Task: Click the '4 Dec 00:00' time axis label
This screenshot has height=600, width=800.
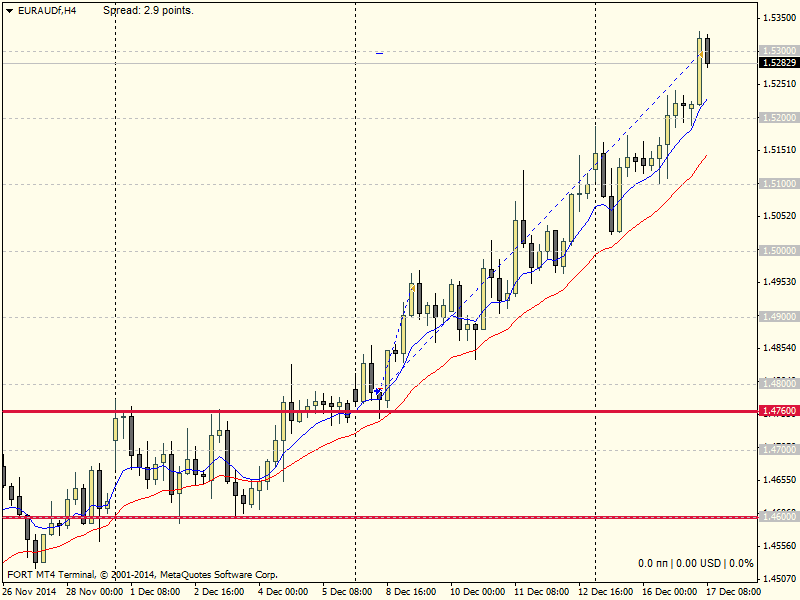Action: 283,592
